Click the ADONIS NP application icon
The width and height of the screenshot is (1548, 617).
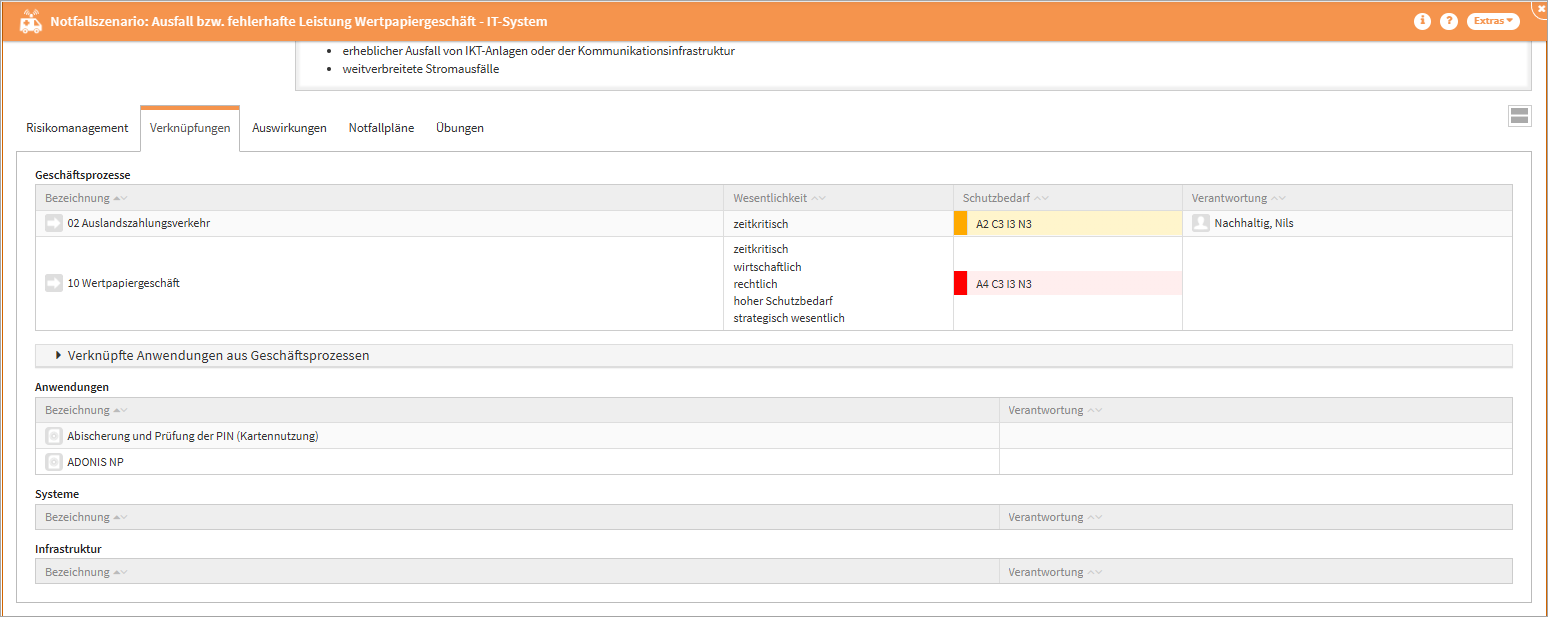click(x=54, y=462)
